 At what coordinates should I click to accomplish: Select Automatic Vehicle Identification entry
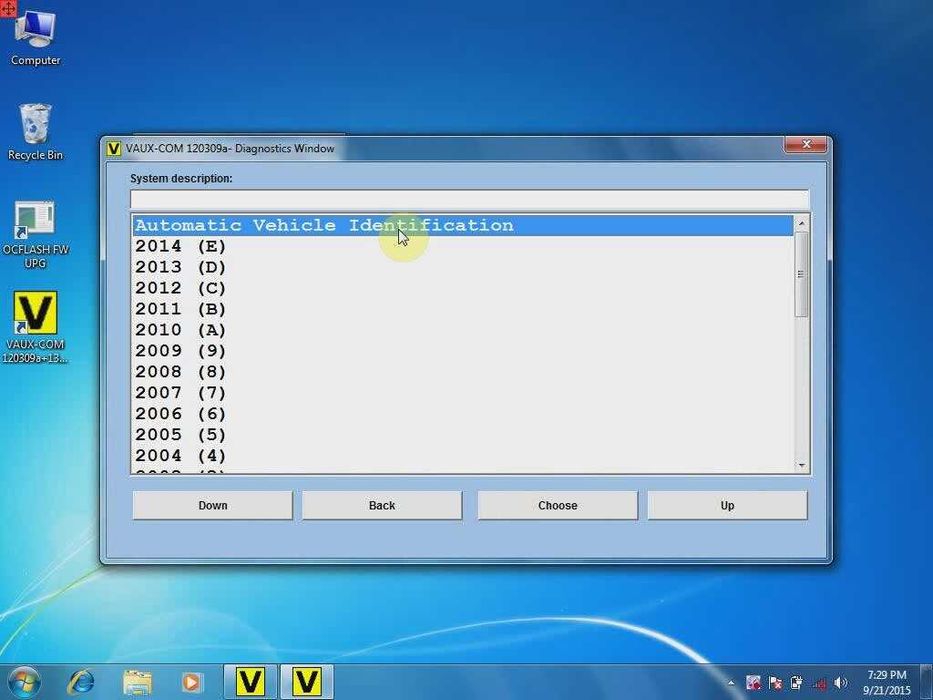pos(324,226)
